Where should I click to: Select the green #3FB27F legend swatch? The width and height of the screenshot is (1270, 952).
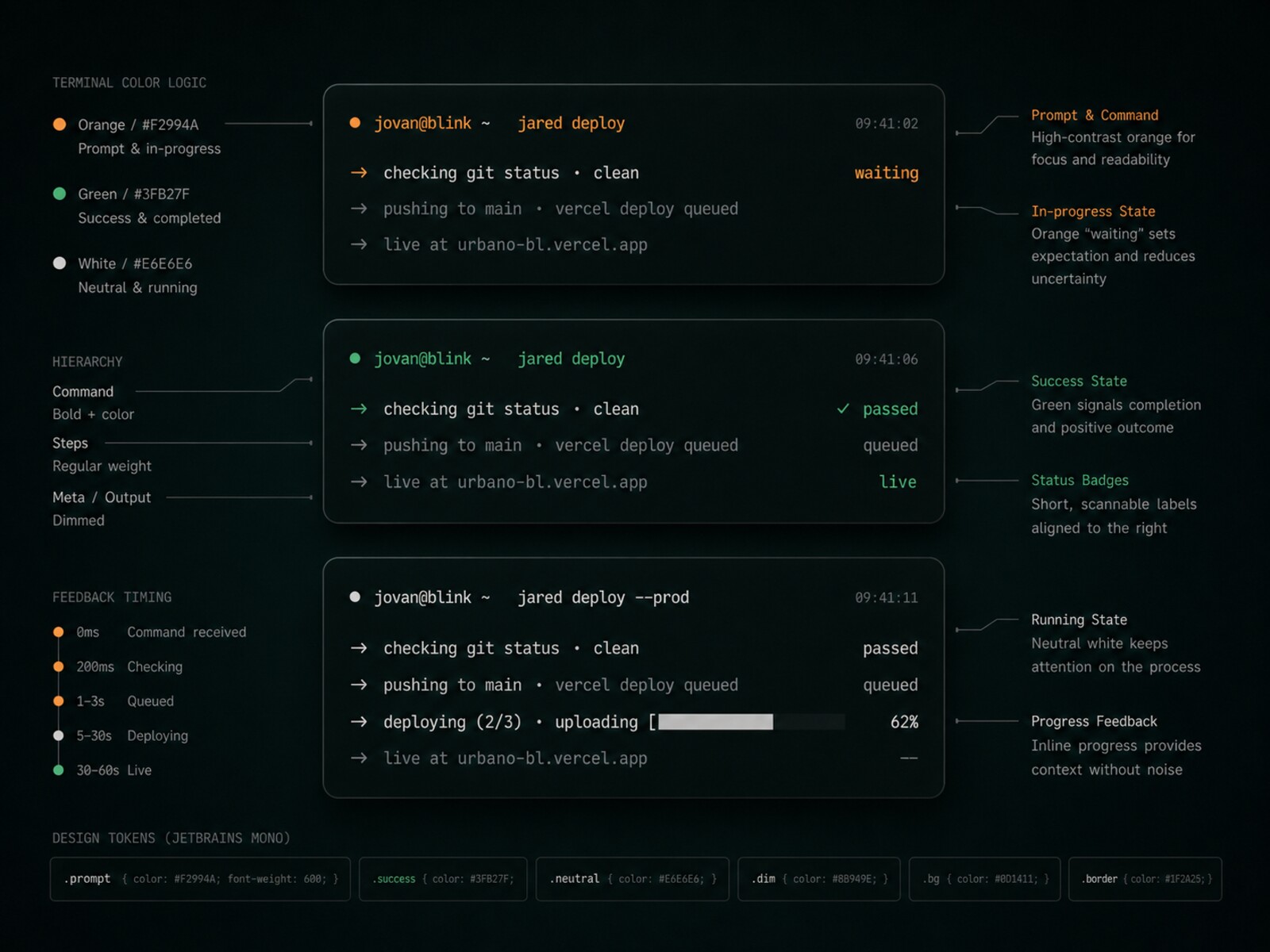click(60, 194)
